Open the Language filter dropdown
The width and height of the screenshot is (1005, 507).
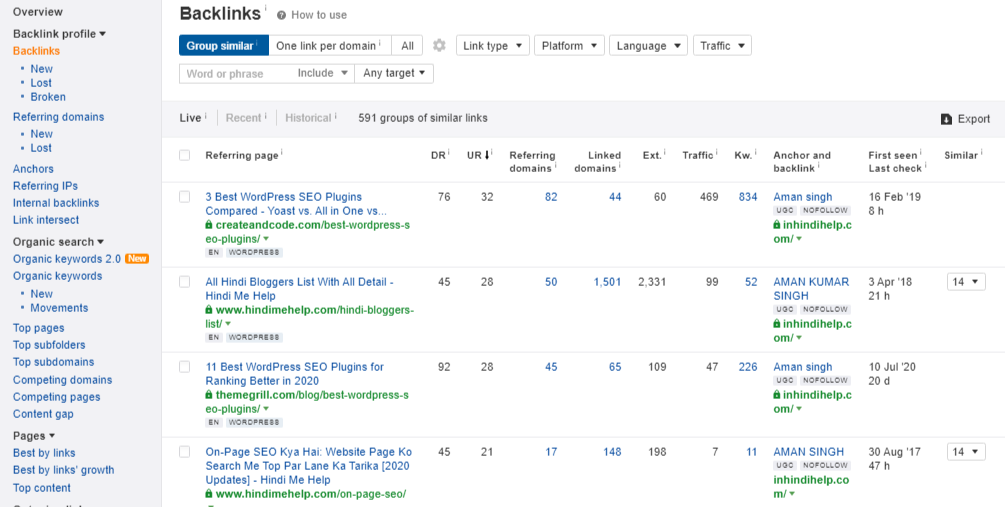(648, 46)
